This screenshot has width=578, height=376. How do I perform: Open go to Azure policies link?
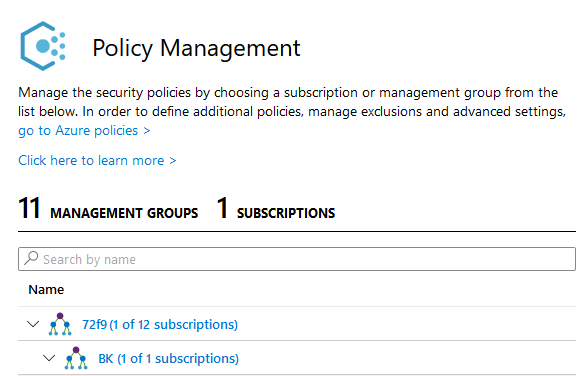tap(84, 130)
